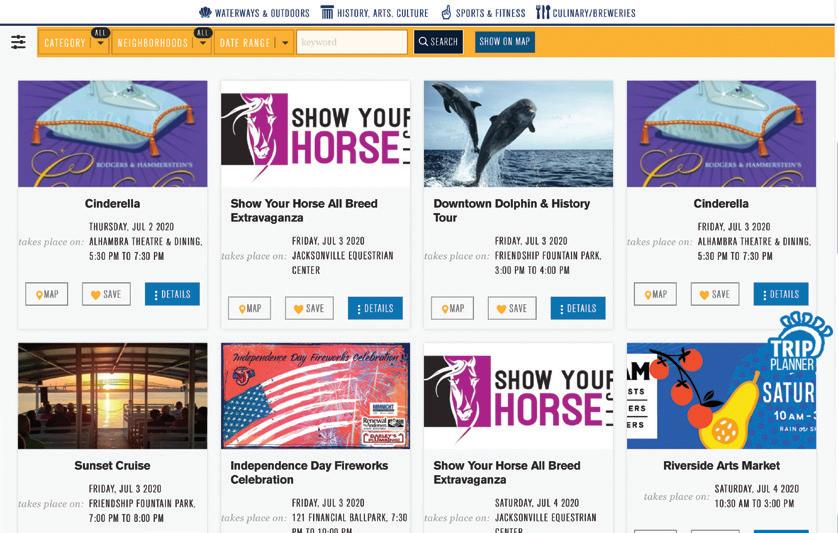Screen dimensions: 838x533
Task: Open the Friday Jul 3 Cinderella thumbnail
Action: (x=721, y=134)
